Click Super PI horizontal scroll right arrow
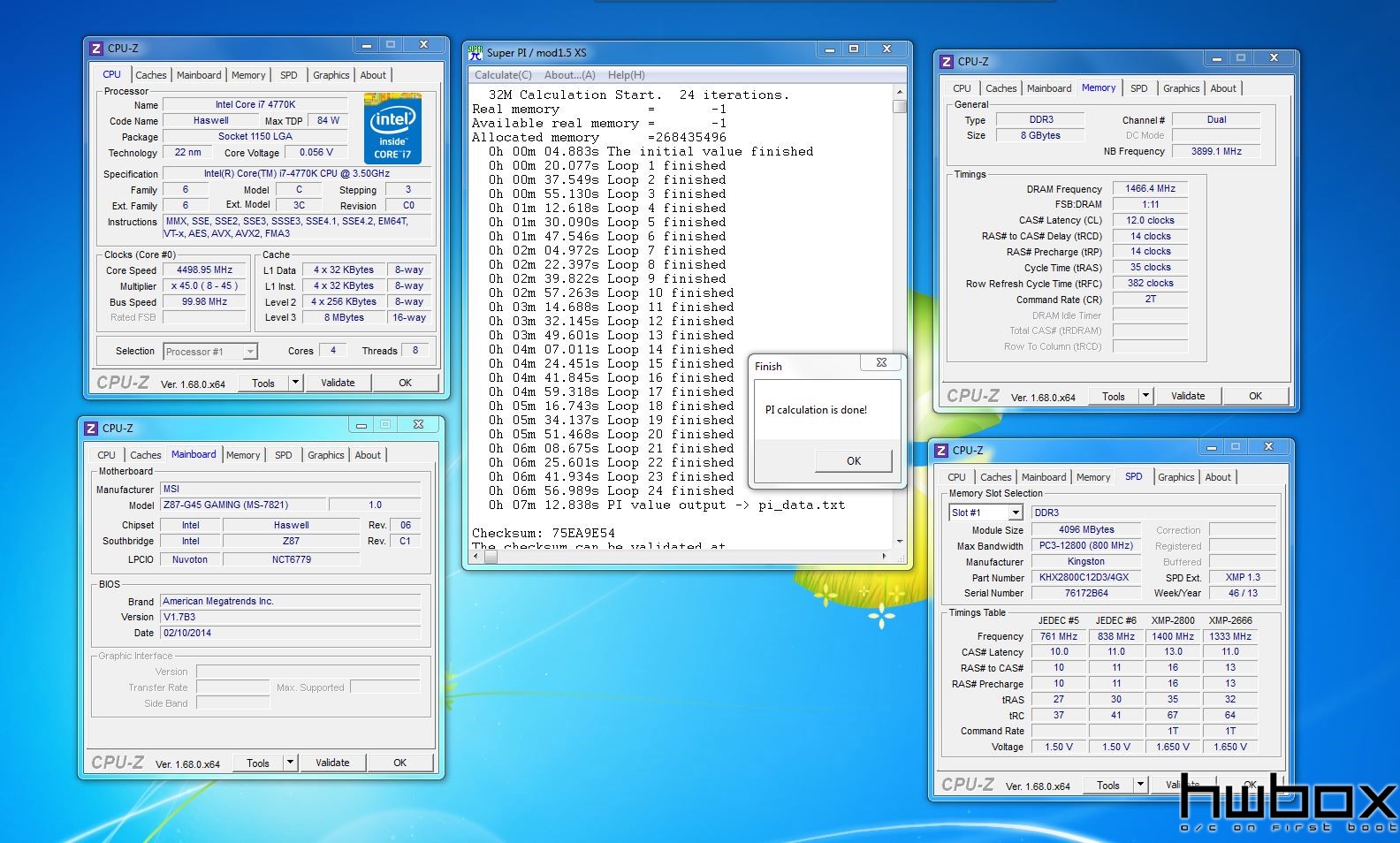1400x843 pixels. (x=885, y=556)
